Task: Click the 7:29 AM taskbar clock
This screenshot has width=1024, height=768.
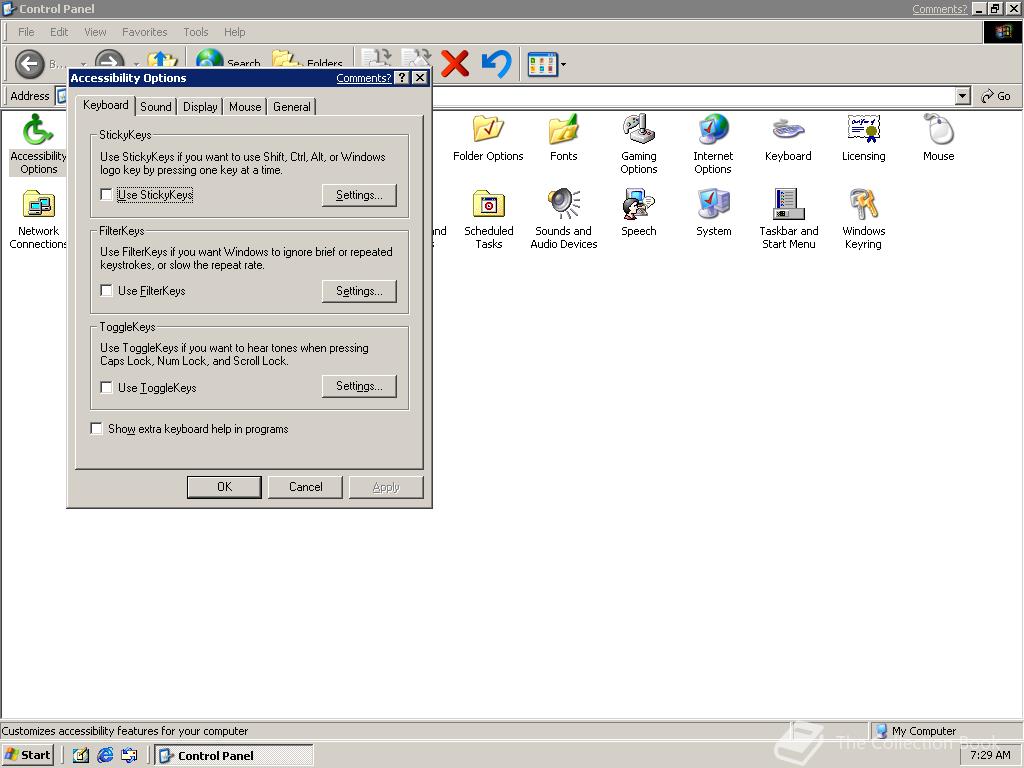Action: [x=989, y=755]
